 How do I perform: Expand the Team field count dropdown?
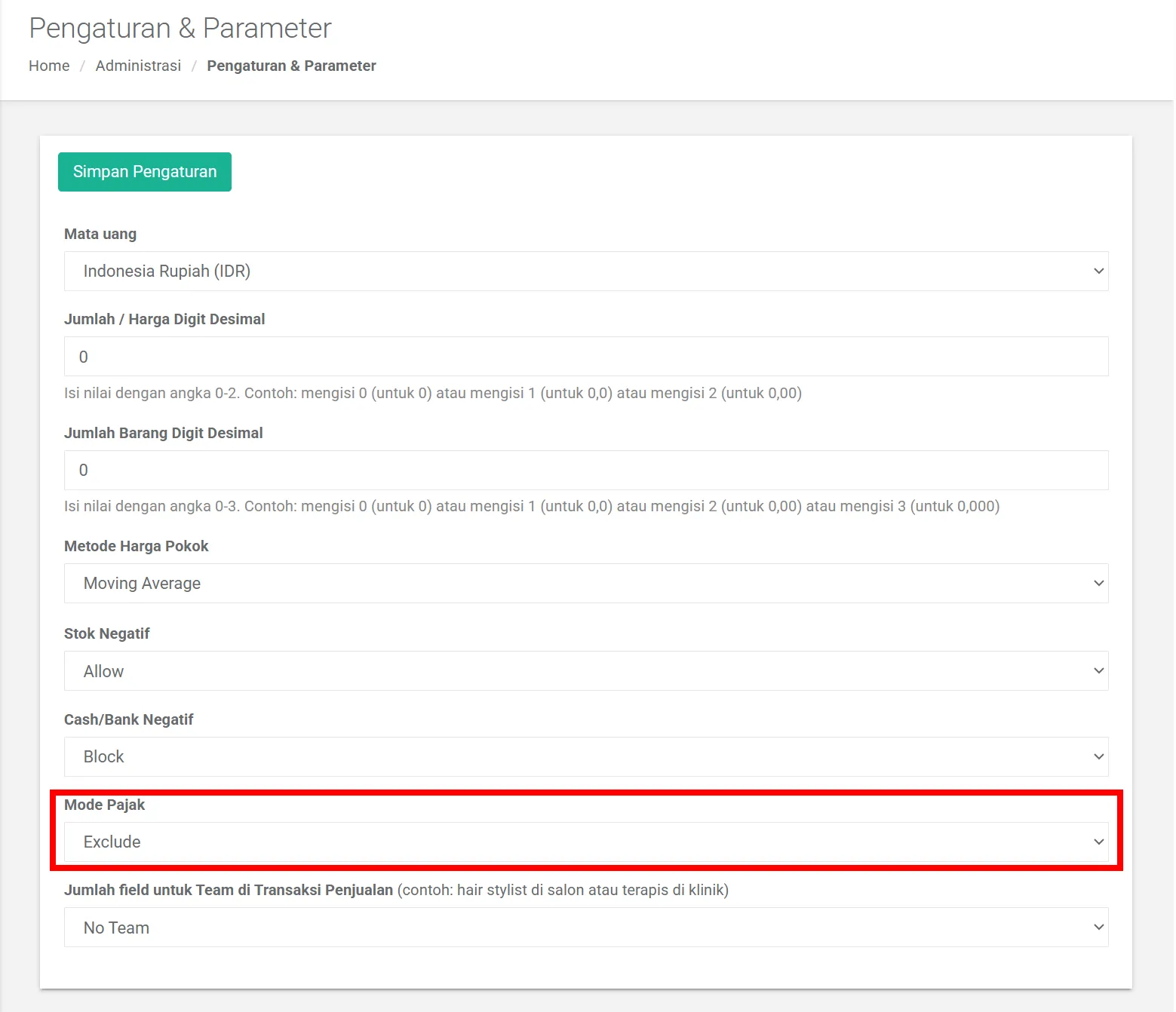tap(586, 928)
